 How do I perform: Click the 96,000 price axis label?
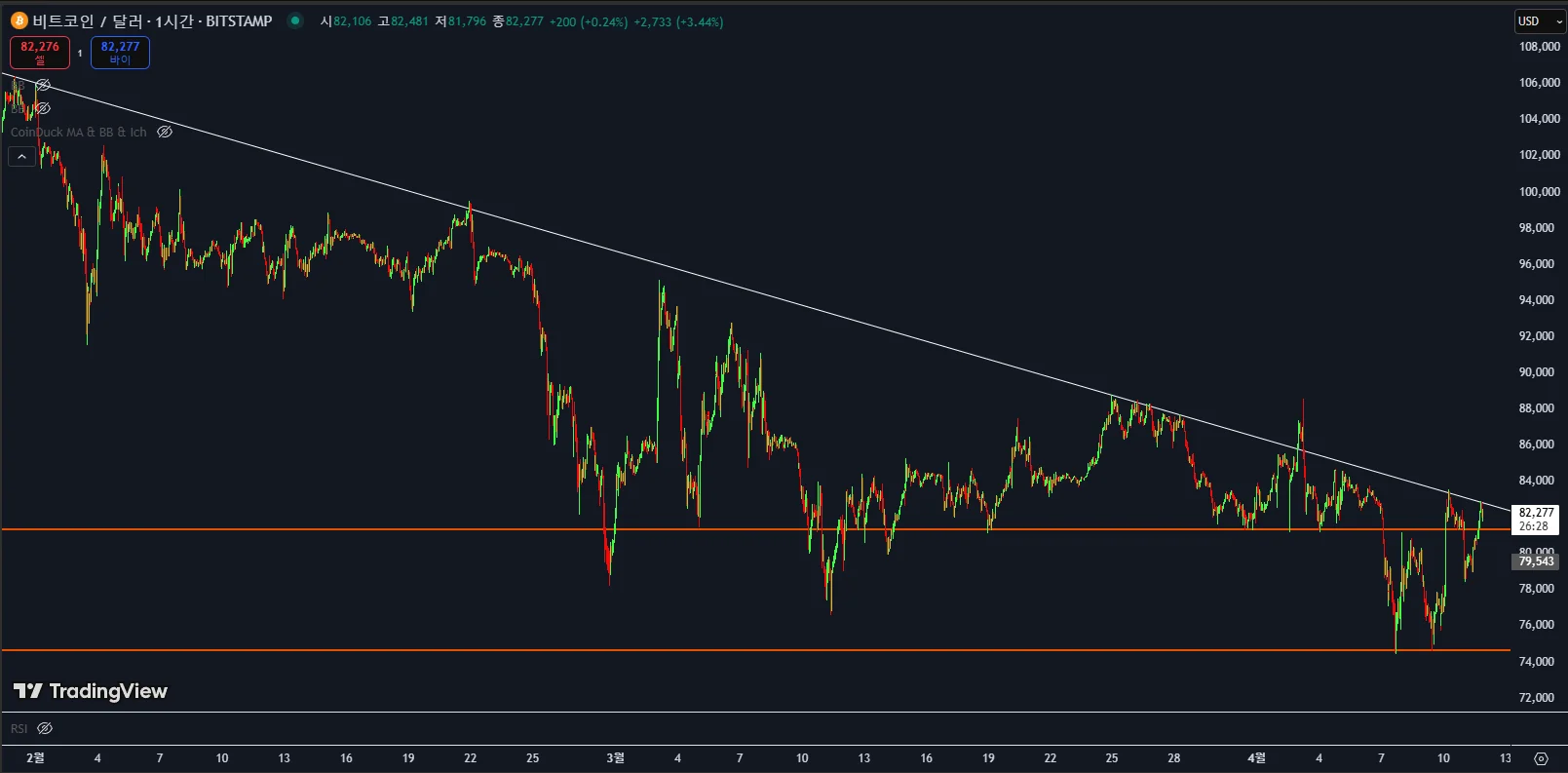click(1536, 264)
